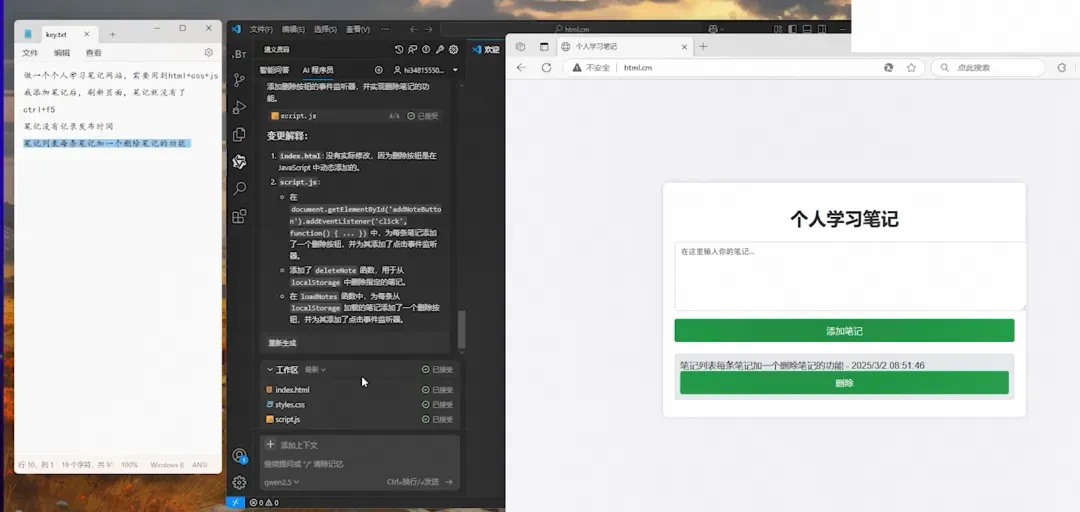Open VS Code Accounts icon

tap(239, 455)
